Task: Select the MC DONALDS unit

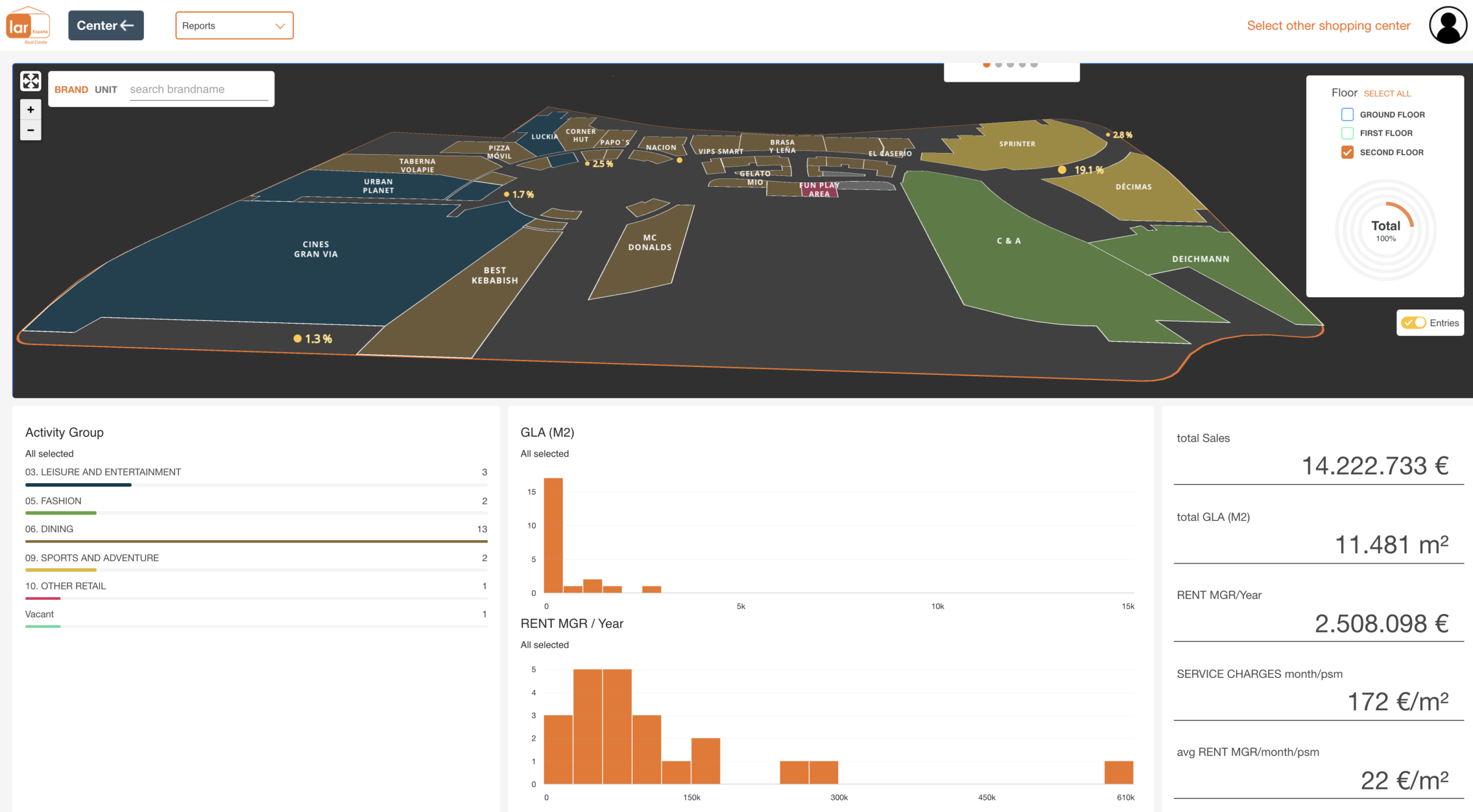Action: 650,242
